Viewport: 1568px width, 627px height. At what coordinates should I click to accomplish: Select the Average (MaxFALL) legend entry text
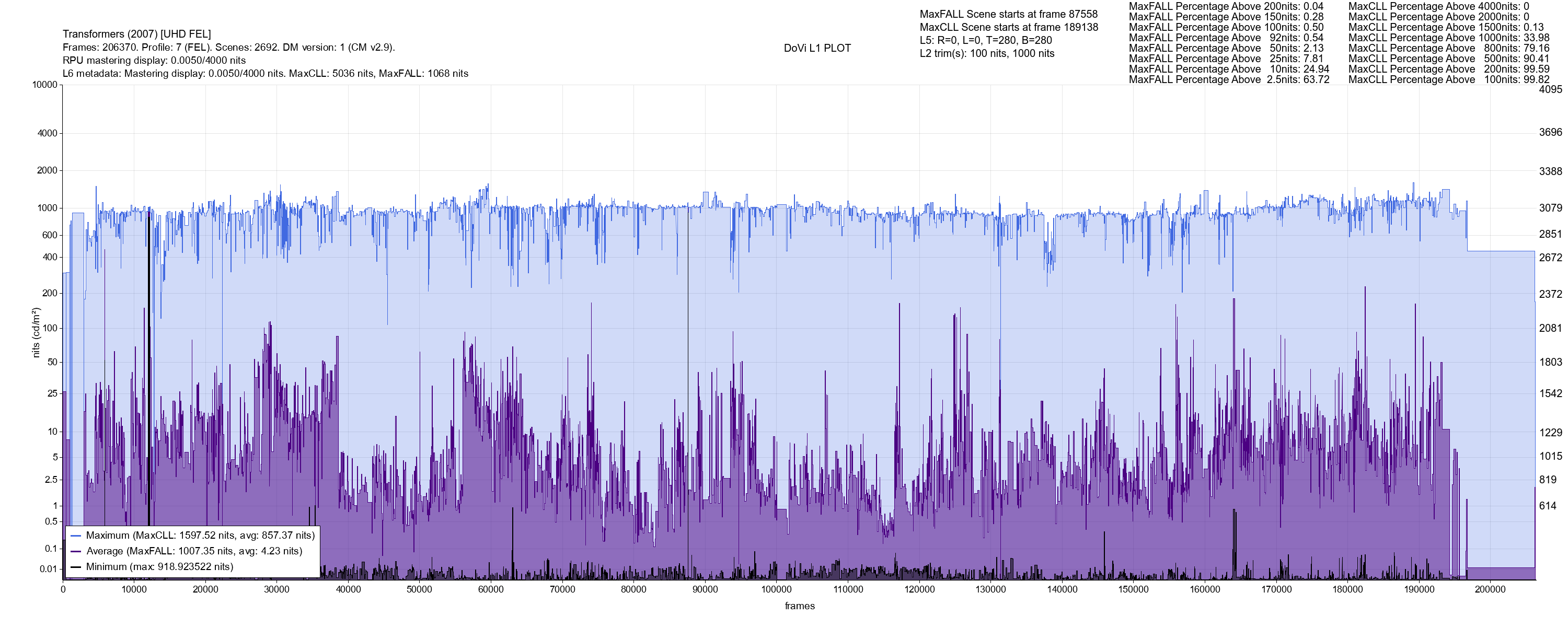194,552
